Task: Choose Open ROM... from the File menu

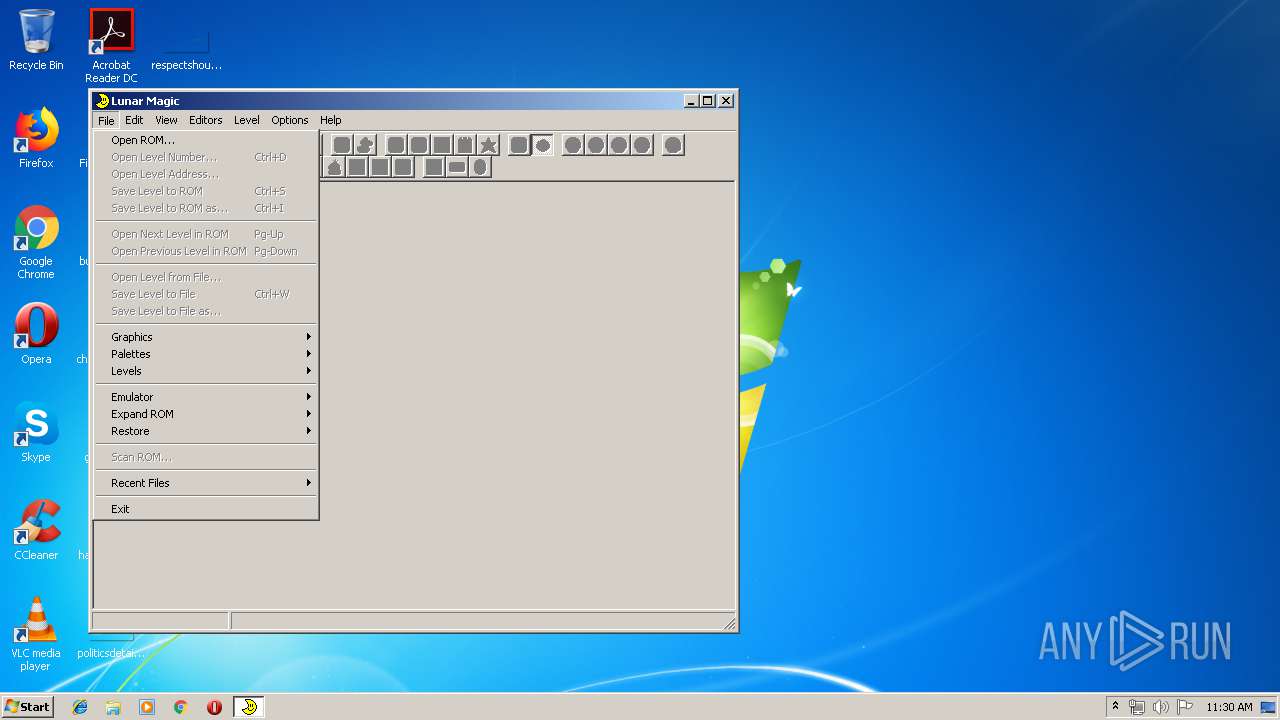Action: tap(206, 140)
